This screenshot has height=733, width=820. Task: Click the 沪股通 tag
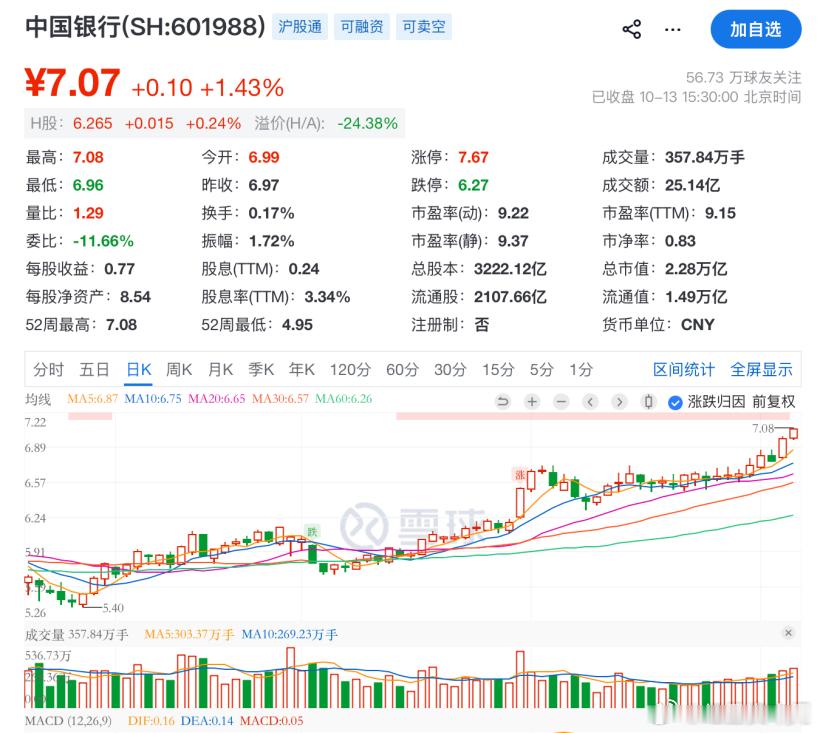(300, 27)
